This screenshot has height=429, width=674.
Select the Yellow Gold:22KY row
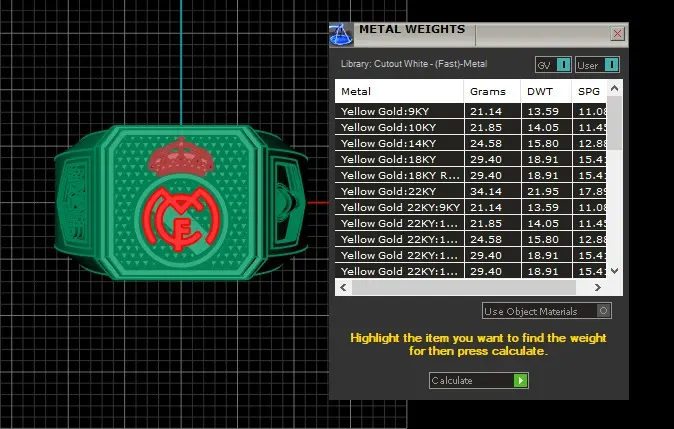point(471,191)
